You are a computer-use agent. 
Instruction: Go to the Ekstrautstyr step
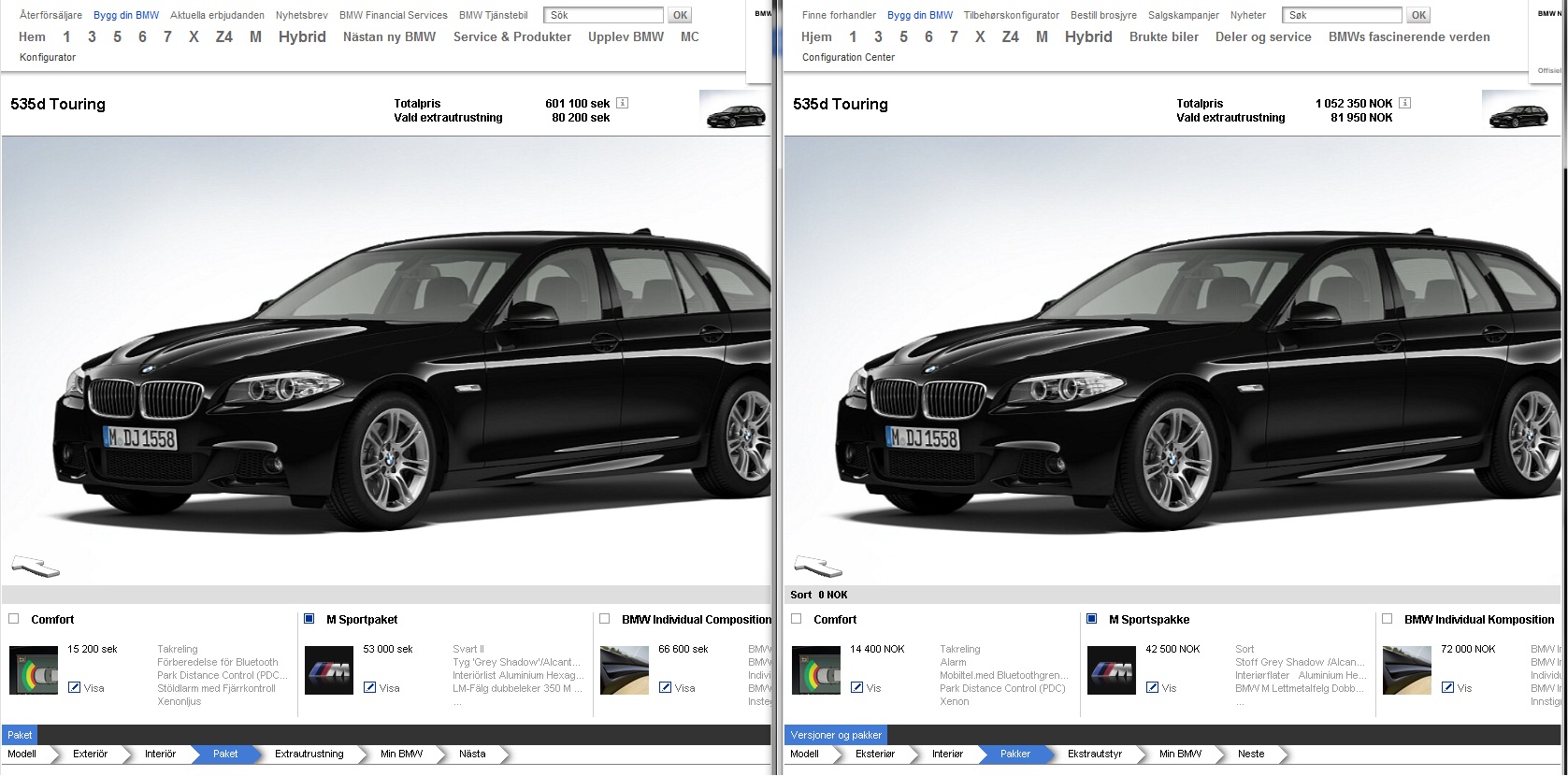point(1095,754)
